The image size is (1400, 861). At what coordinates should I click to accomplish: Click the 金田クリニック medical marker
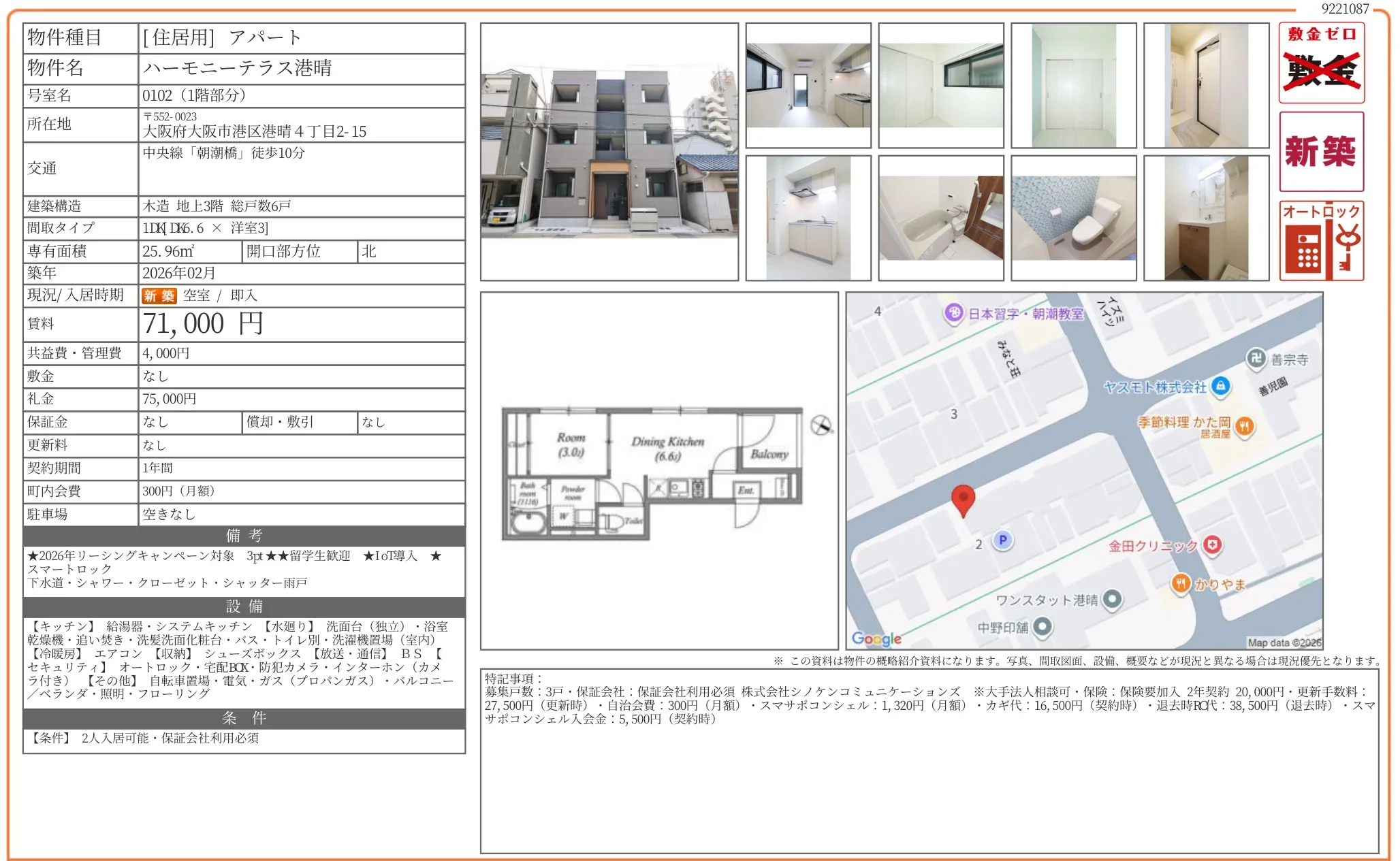1212,545
